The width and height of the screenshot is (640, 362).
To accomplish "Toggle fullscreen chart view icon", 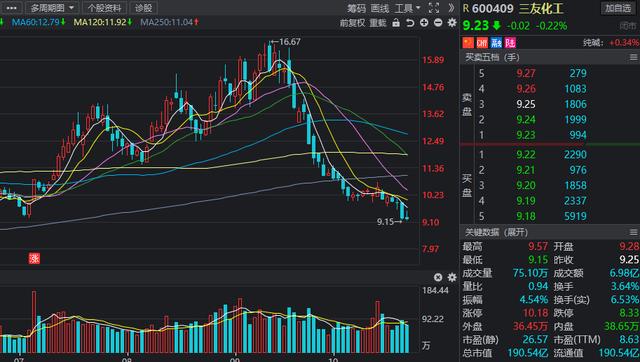I will click(433, 8).
